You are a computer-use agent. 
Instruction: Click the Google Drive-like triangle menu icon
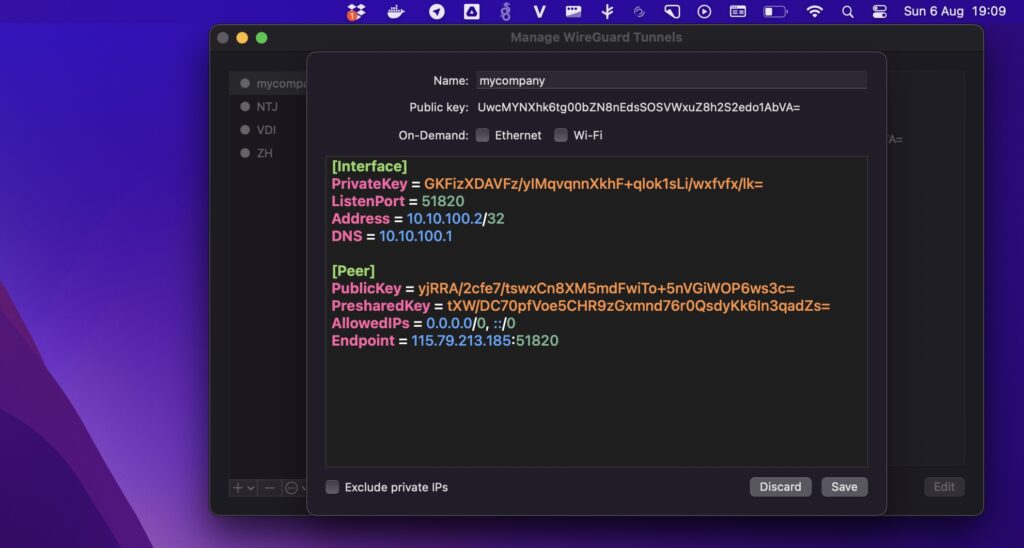472,11
